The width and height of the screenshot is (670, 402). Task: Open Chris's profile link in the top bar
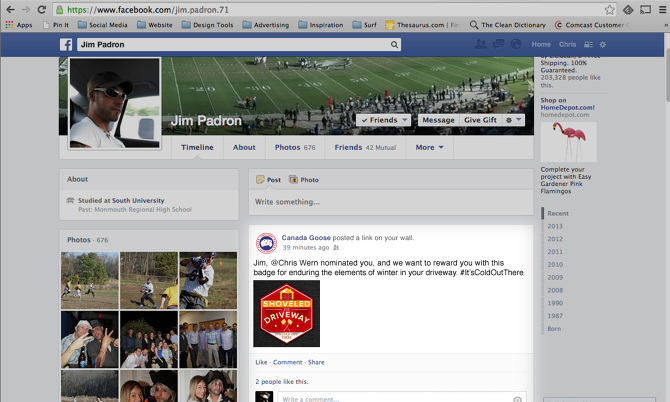567,44
